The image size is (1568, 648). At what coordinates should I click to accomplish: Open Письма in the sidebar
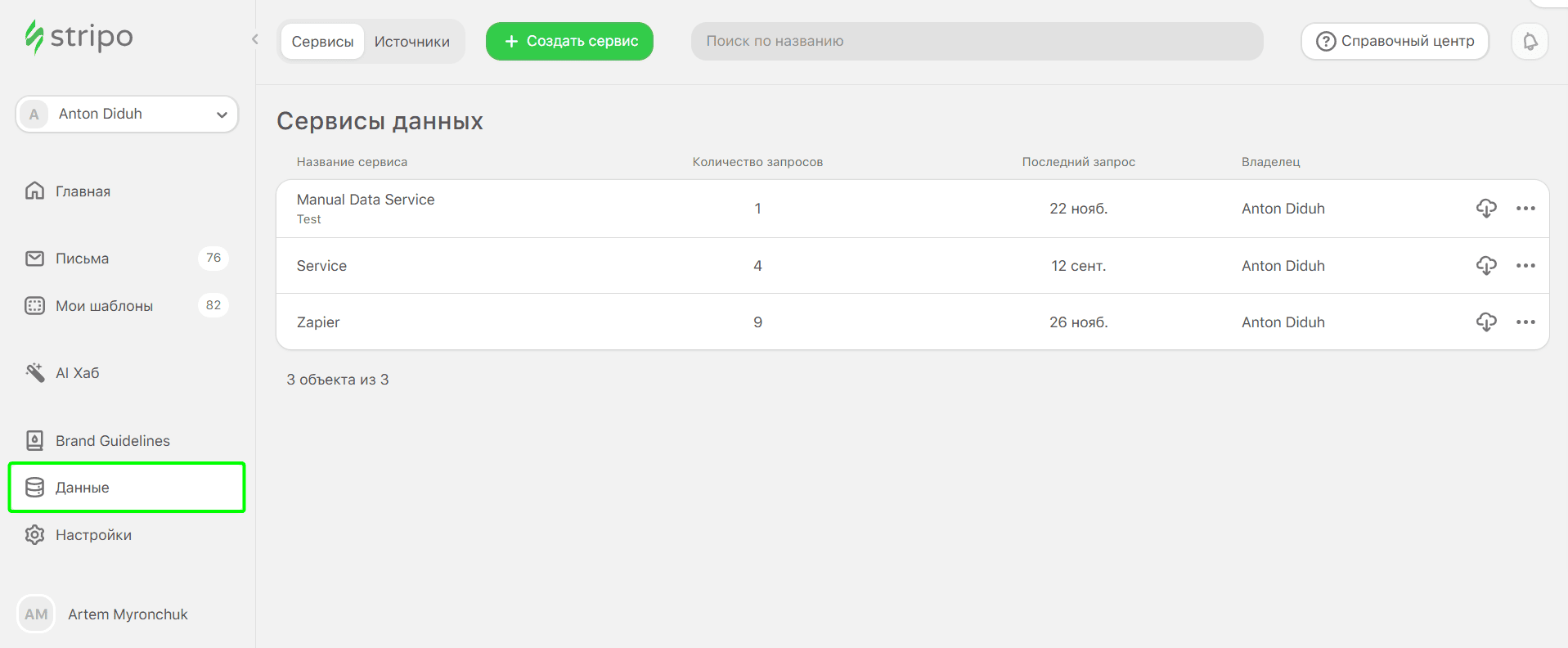click(82, 259)
